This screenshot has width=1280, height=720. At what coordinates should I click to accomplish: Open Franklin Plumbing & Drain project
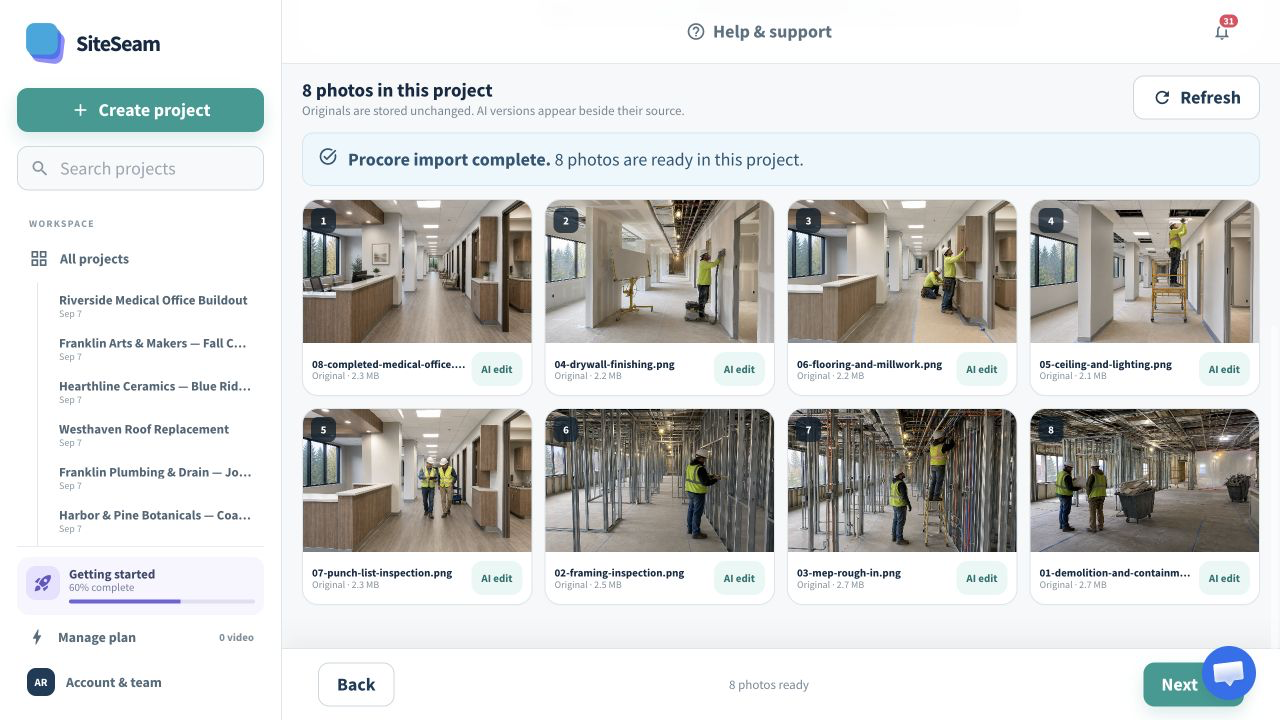point(153,478)
